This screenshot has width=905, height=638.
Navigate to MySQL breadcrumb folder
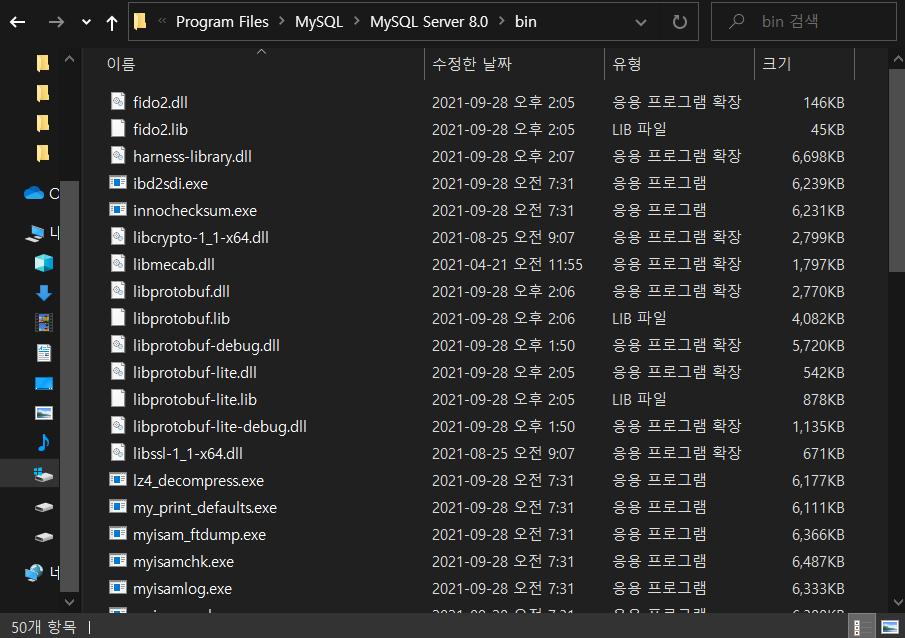point(319,22)
